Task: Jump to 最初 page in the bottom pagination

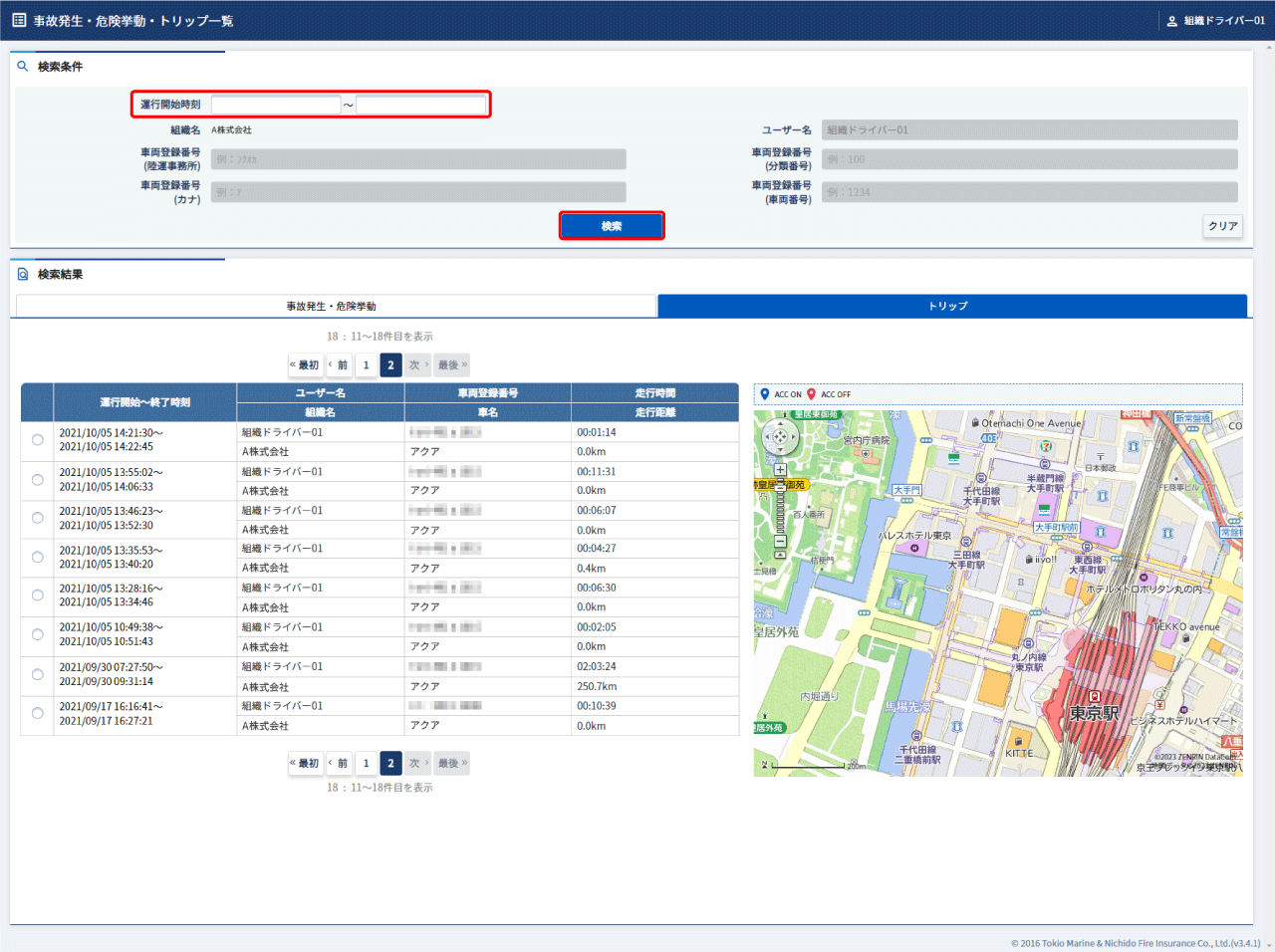Action: (305, 764)
